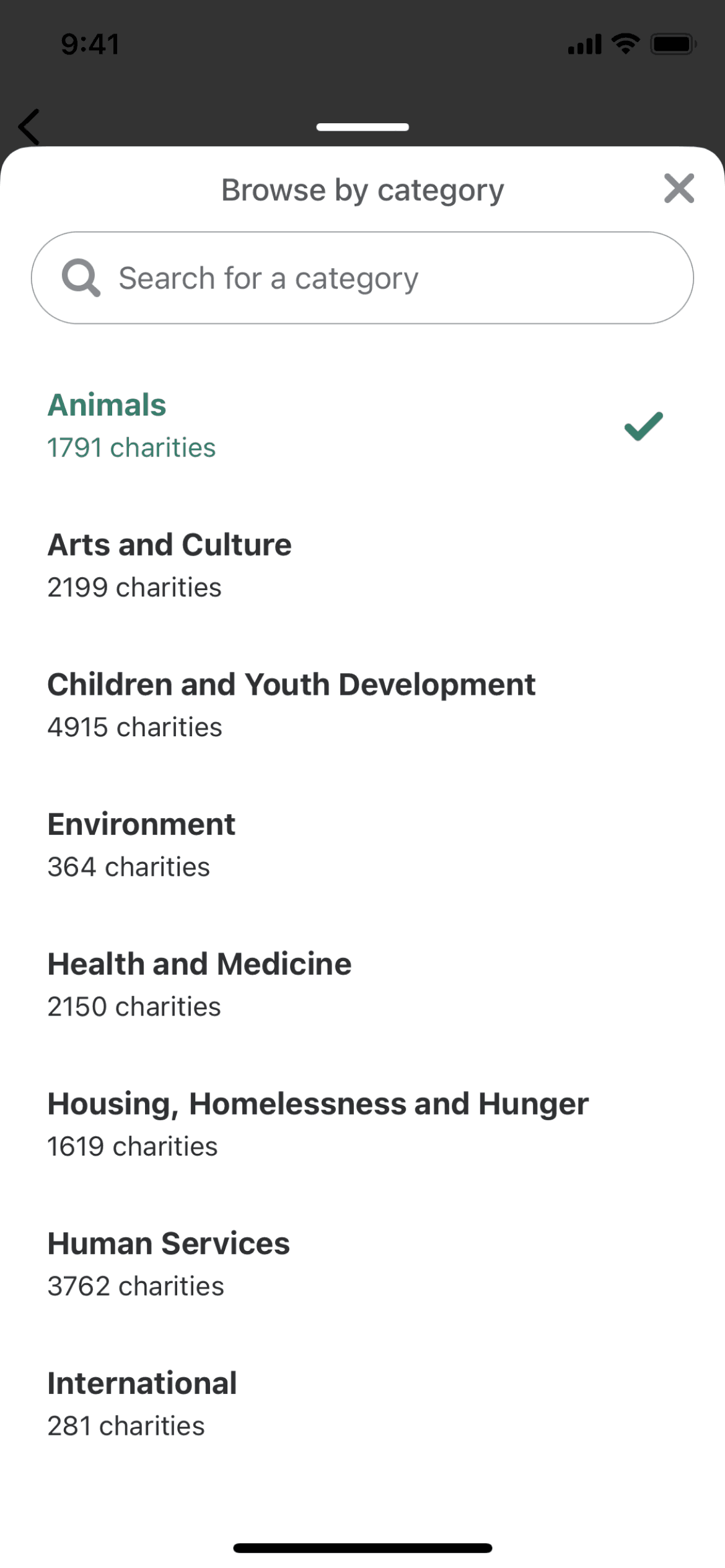The width and height of the screenshot is (725, 1568).
Task: Tap the 9:41 clock in status bar
Action: click(x=90, y=44)
